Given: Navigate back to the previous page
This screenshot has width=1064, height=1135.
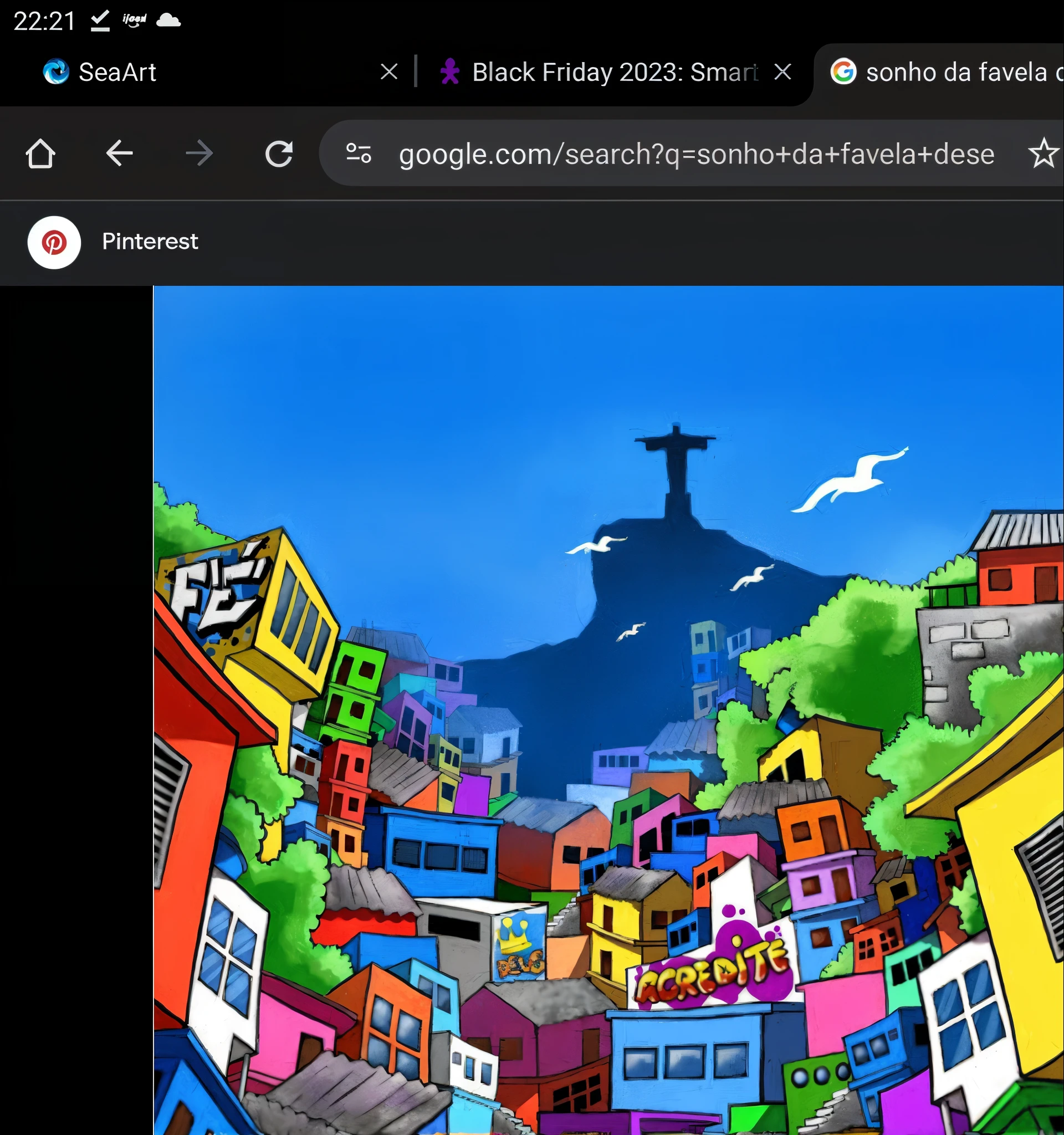Looking at the screenshot, I should 119,154.
